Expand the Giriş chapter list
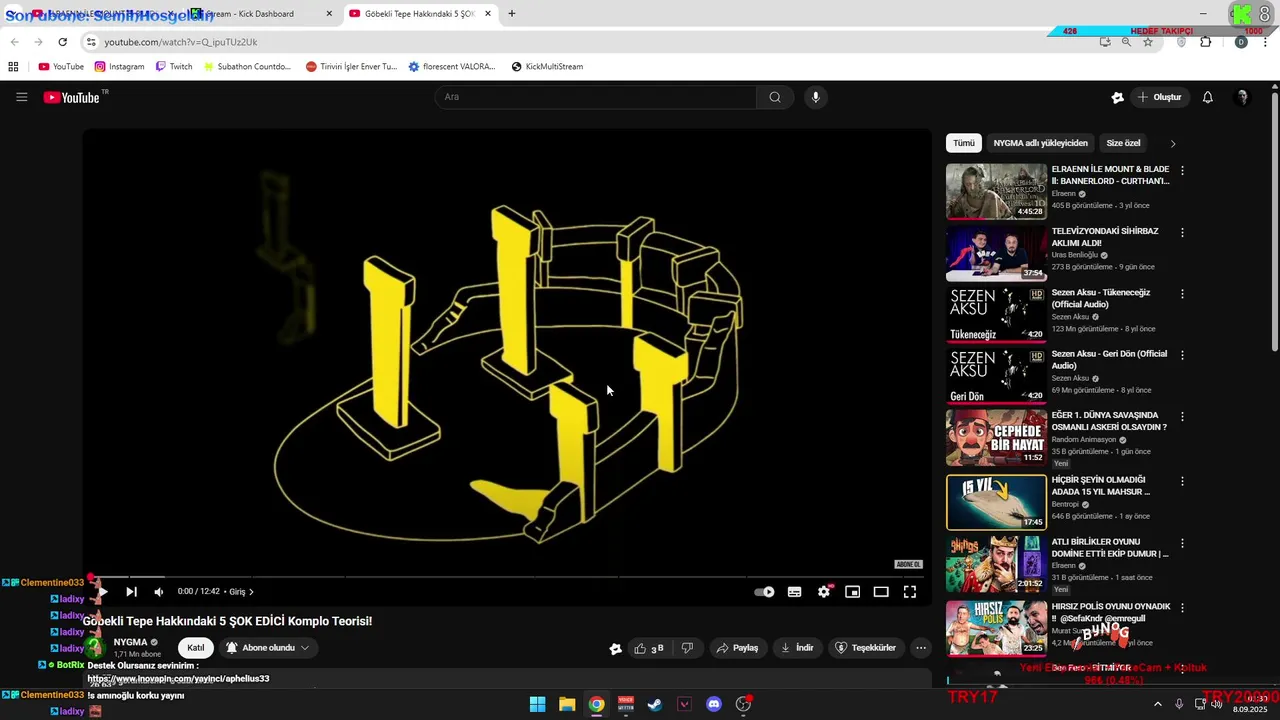1280x720 pixels. (x=241, y=592)
